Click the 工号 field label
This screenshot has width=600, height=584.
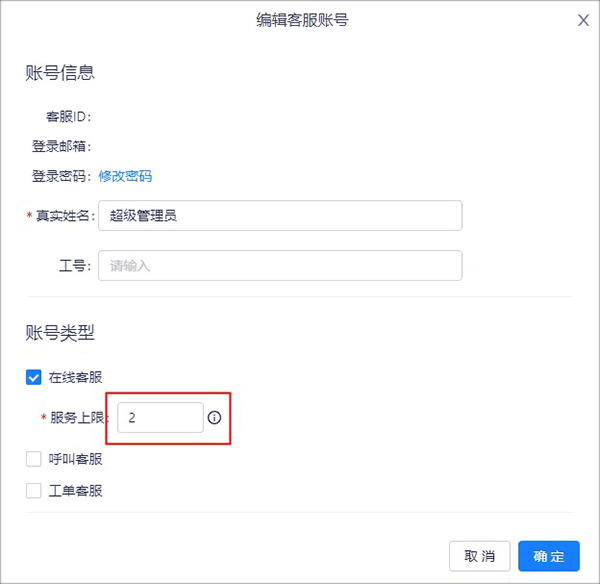click(75, 265)
